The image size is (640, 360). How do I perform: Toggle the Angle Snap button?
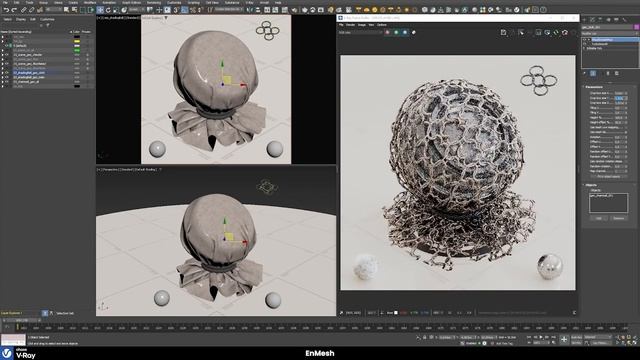click(184, 10)
